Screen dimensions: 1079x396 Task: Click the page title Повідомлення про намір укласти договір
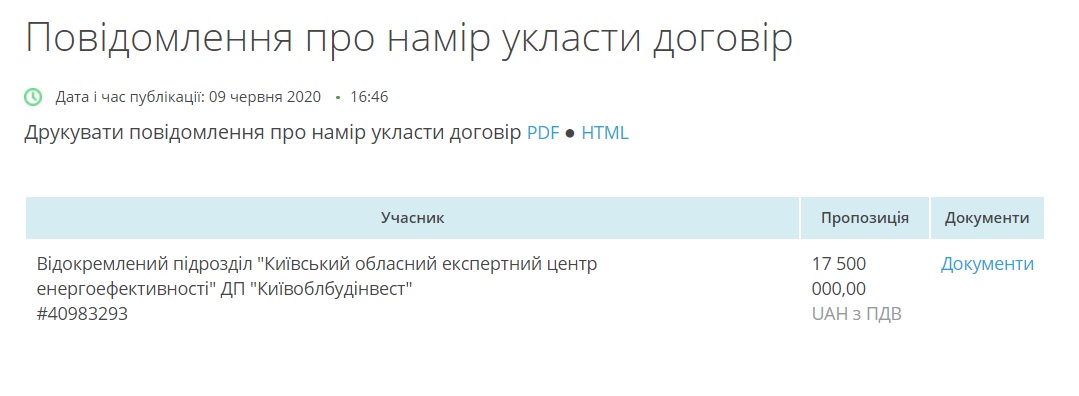(409, 39)
